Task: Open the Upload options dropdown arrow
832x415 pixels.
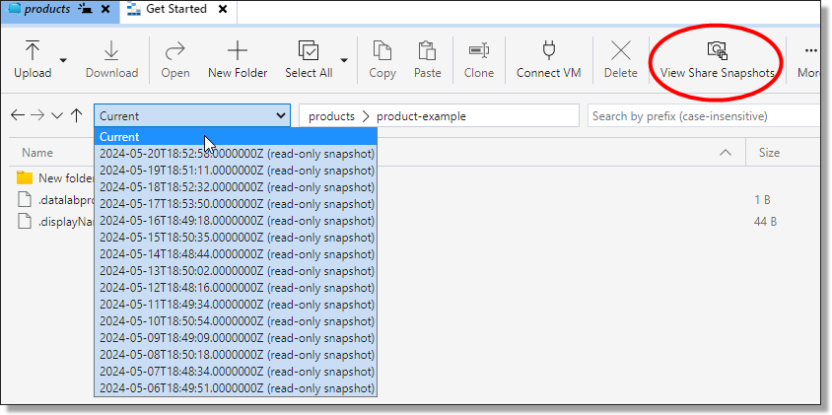Action: 63,60
